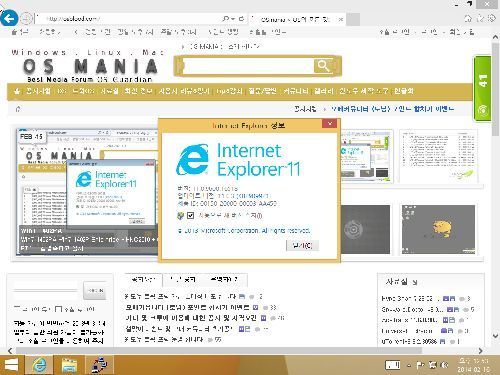Viewport: 500px width, 375px height.
Task: Open the 자료실 navigation menu item
Action: tap(109, 91)
